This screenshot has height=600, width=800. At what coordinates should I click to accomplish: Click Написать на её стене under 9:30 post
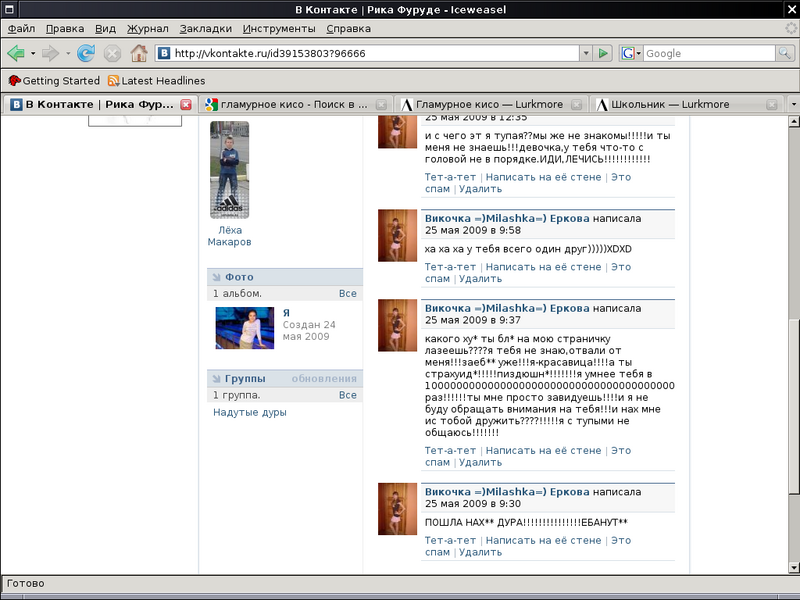click(x=543, y=540)
